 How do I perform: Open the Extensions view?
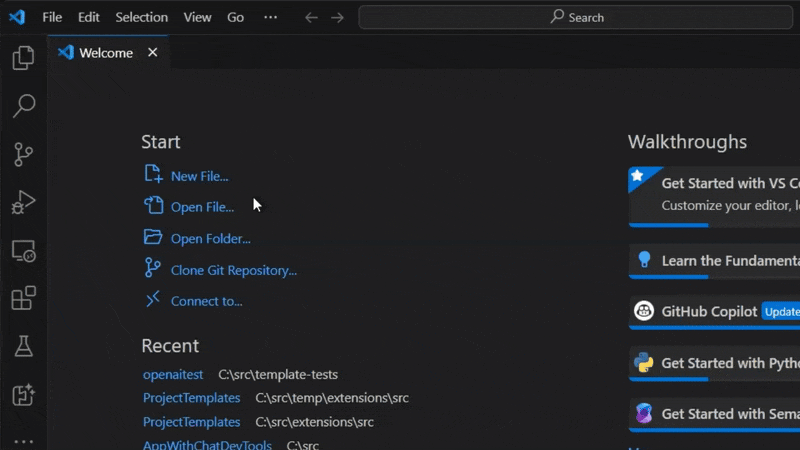click(x=23, y=298)
